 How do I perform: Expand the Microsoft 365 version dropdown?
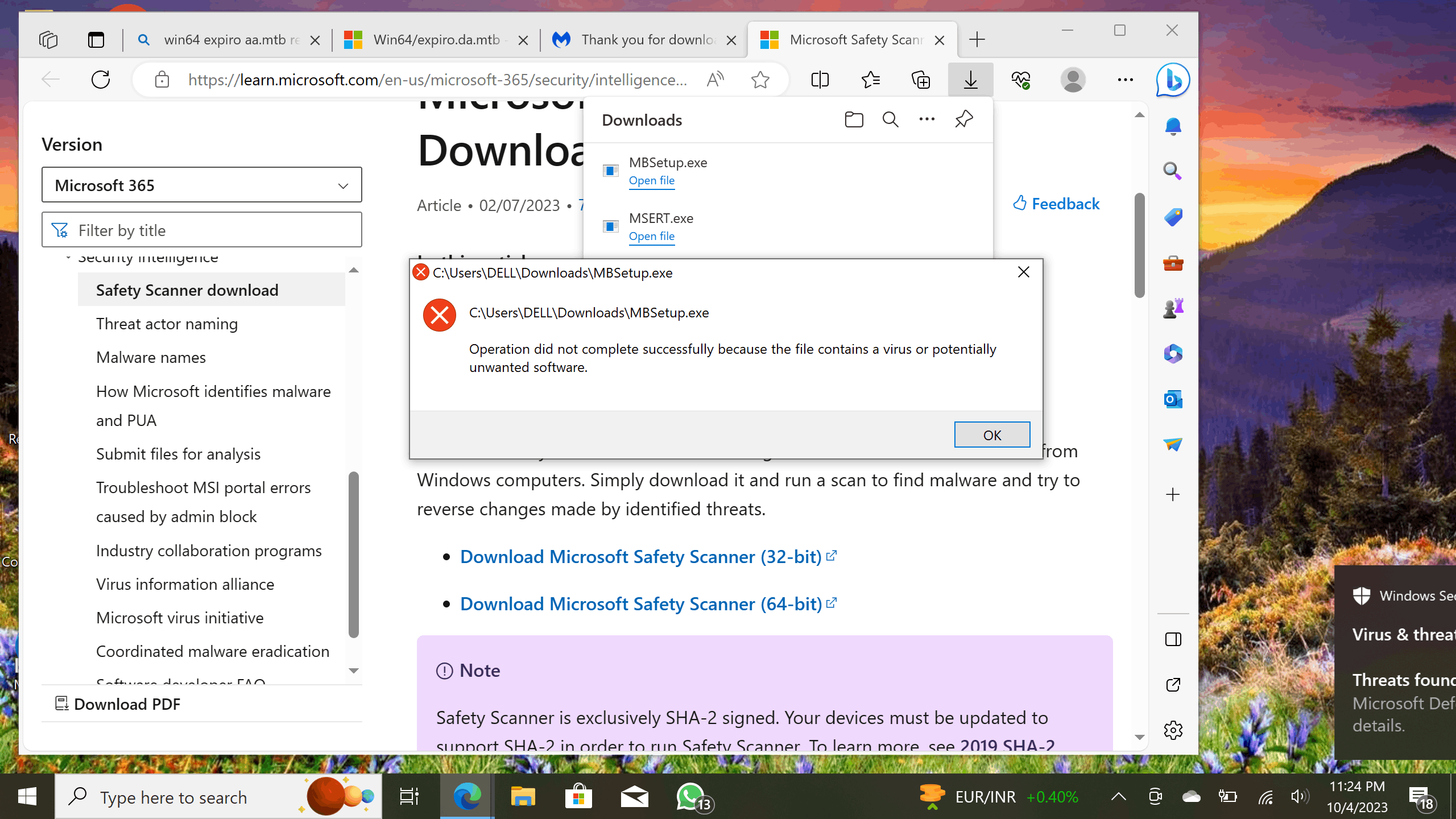[202, 185]
